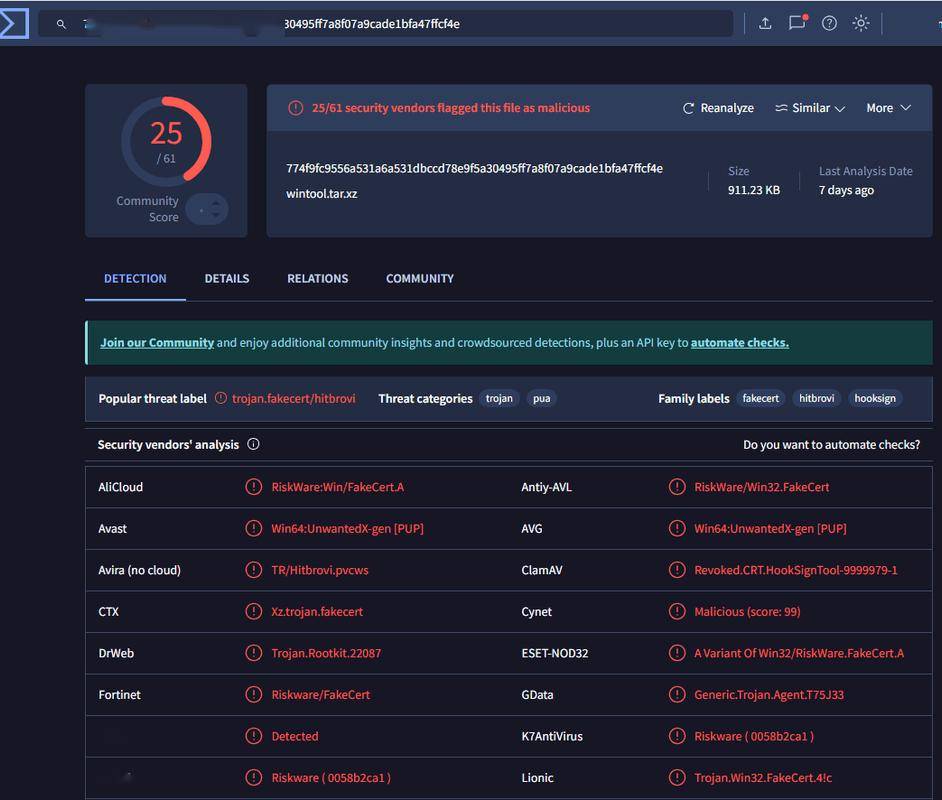The image size is (942, 800).
Task: Click the search magnifier icon
Action: point(61,24)
